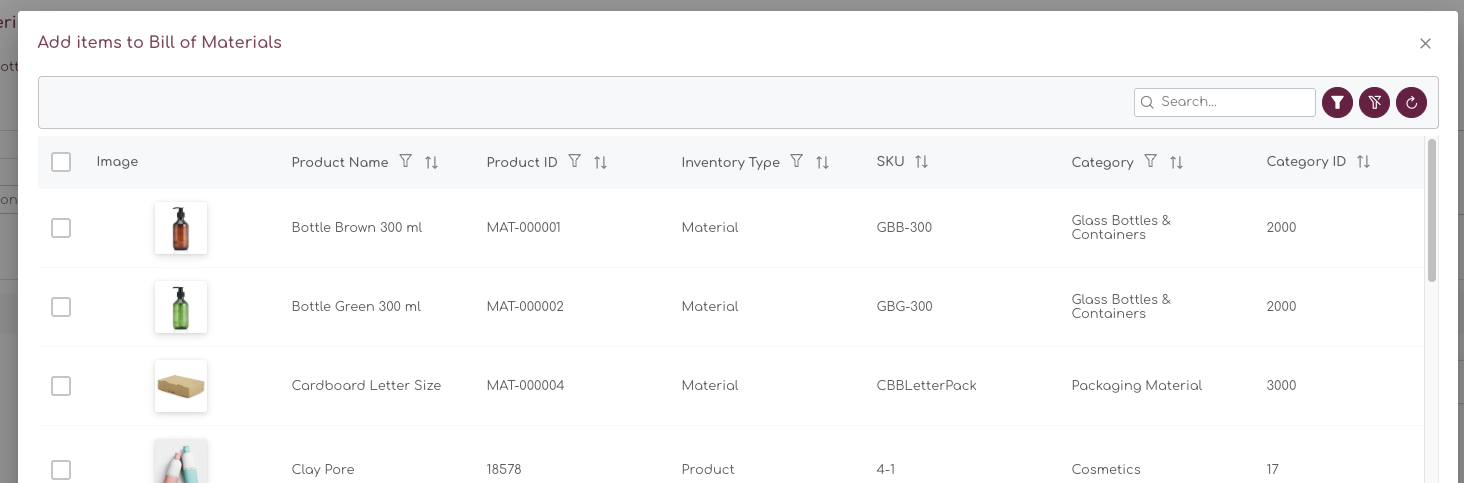Check the Bottle Brown 300 ml row
The image size is (1464, 483).
click(x=61, y=228)
